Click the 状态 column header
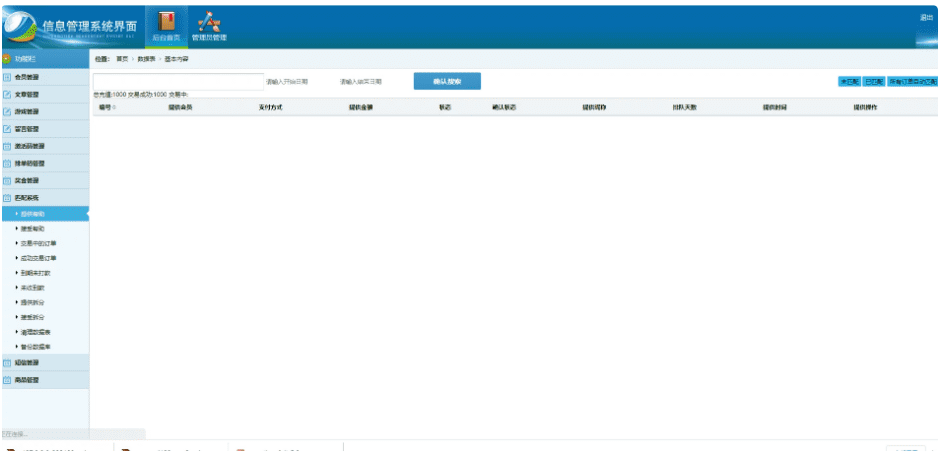 pos(445,107)
